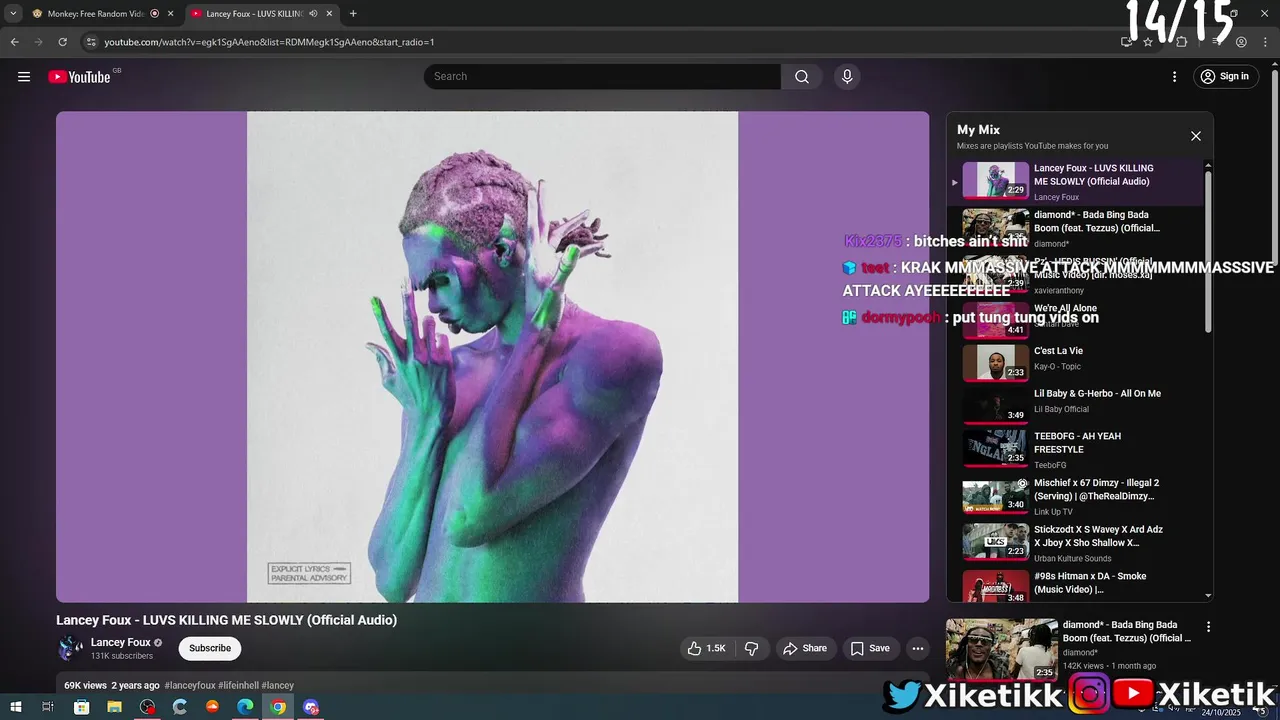Switch to Google Chrome in the taskbar

[x=278, y=707]
